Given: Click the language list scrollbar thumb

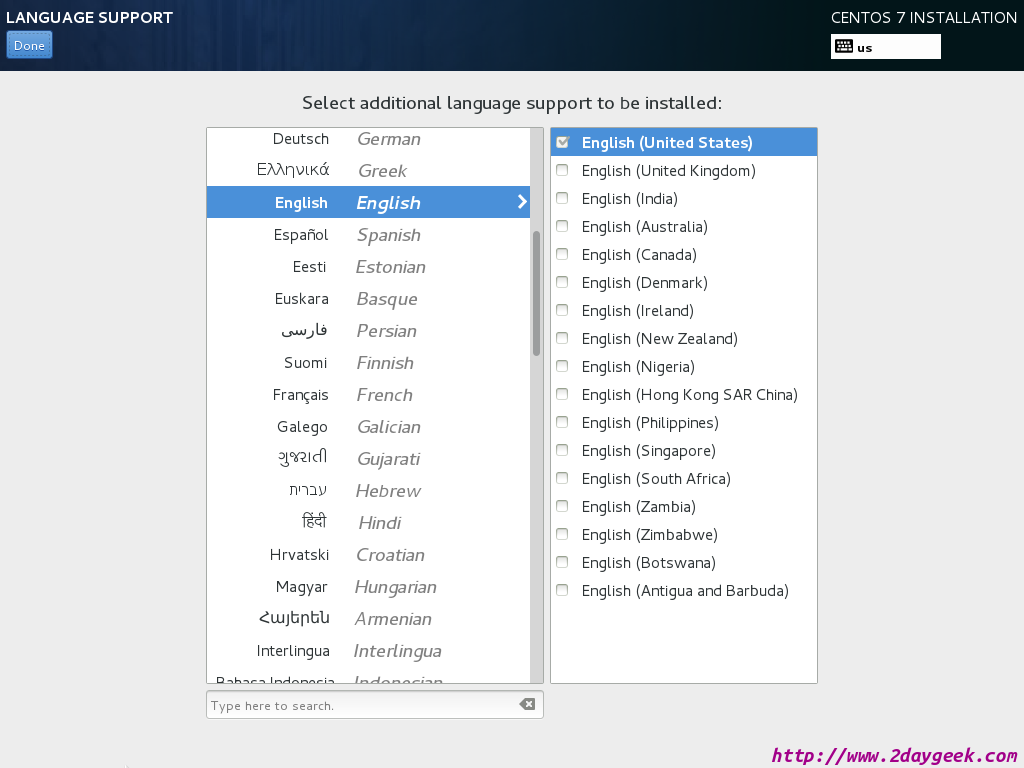Looking at the screenshot, I should [x=536, y=293].
